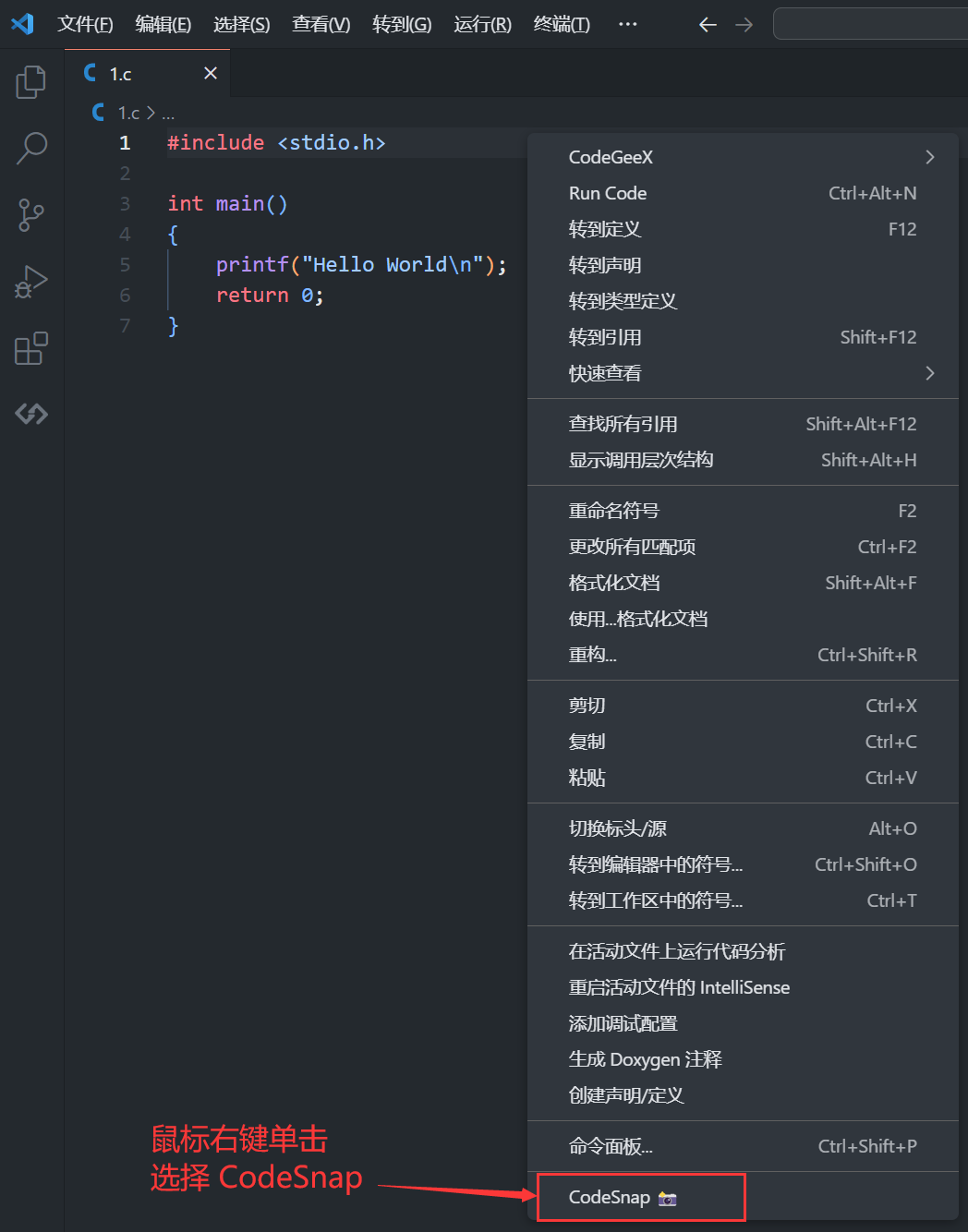Click the 'int main()' line

pos(227,204)
